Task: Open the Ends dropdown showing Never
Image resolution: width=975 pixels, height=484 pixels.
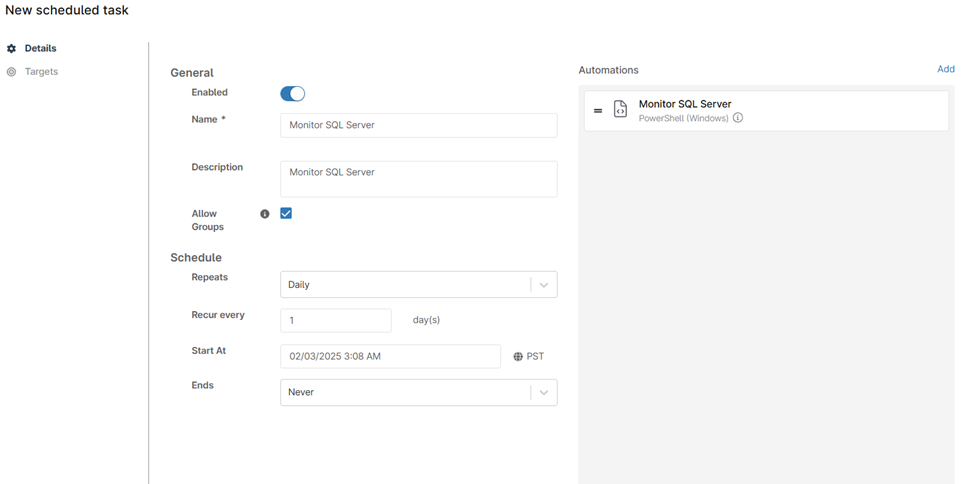Action: 418,393
